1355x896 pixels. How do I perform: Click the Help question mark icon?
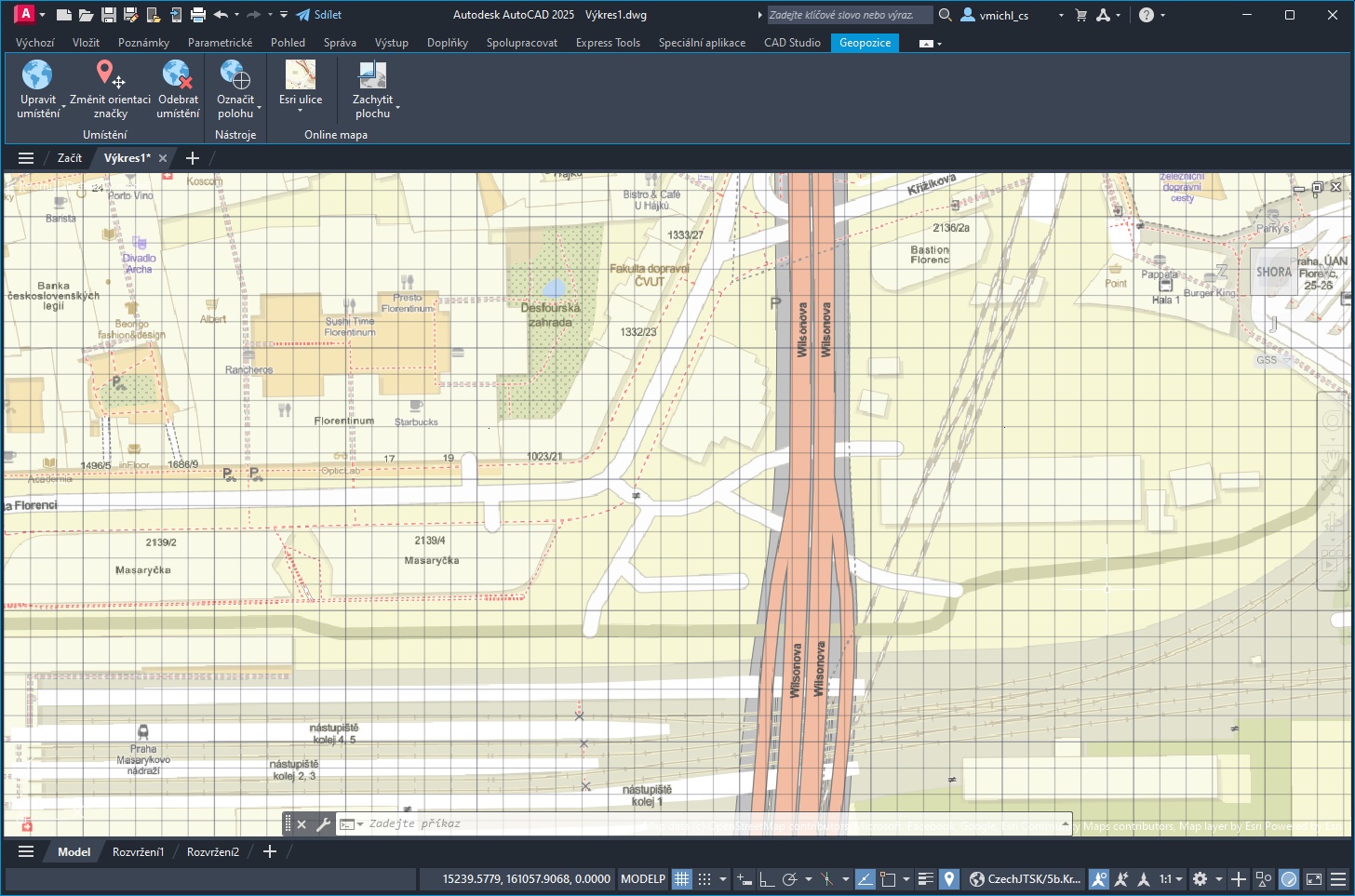1147,15
